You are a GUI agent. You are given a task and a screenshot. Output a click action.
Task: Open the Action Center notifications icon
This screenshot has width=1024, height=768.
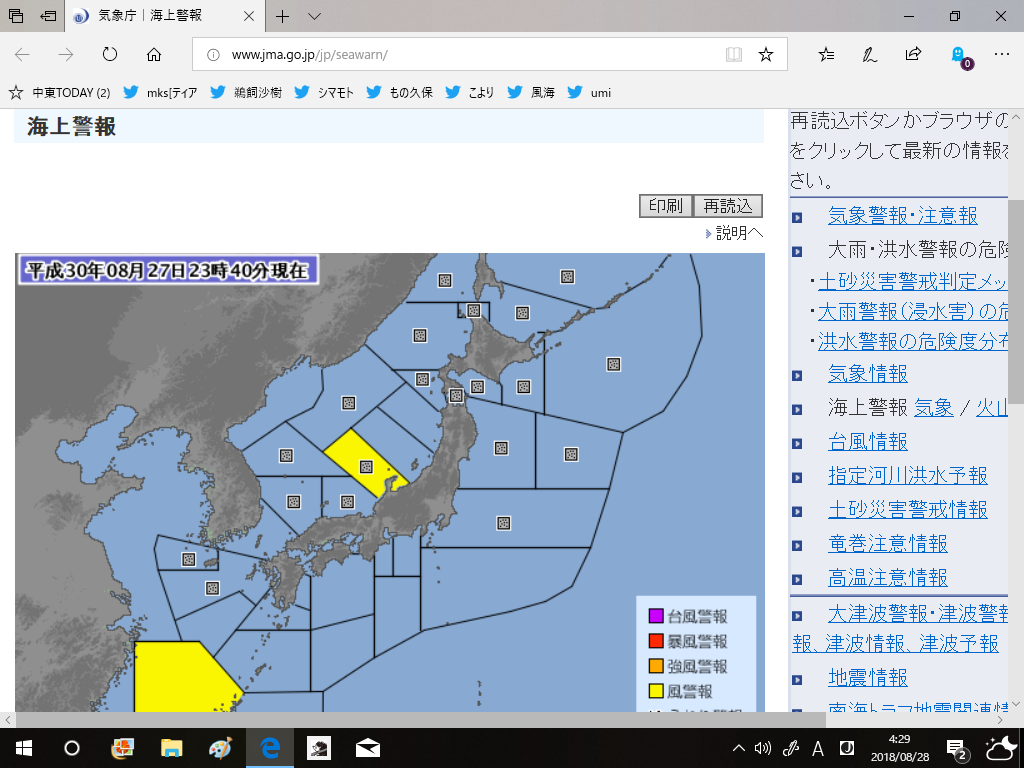(x=957, y=749)
